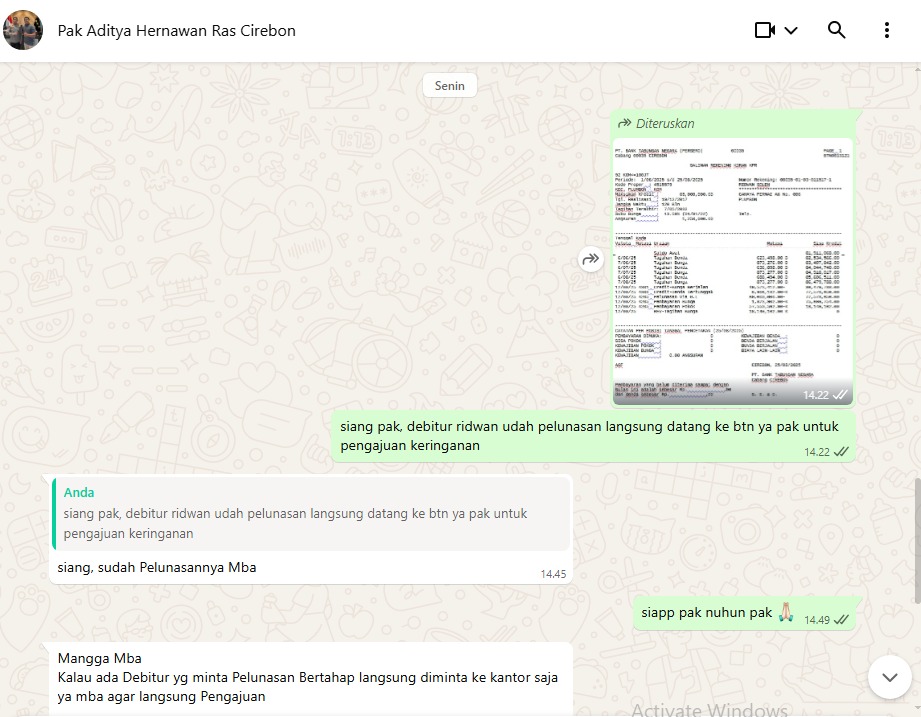The height and width of the screenshot is (717, 921).
Task: Open the three-dot chat menu
Action: point(886,30)
